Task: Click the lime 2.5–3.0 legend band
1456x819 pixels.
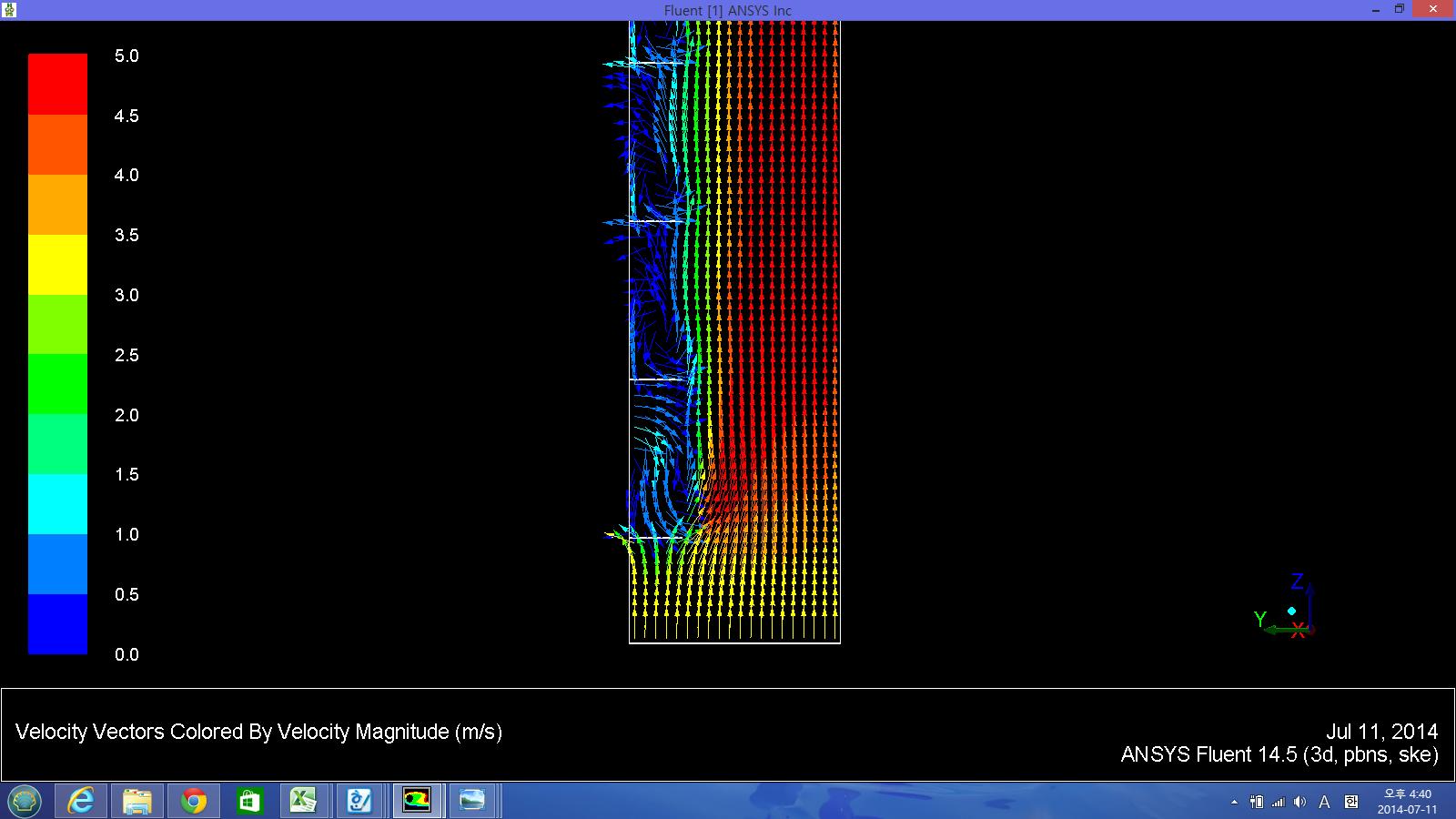Action: click(x=57, y=325)
